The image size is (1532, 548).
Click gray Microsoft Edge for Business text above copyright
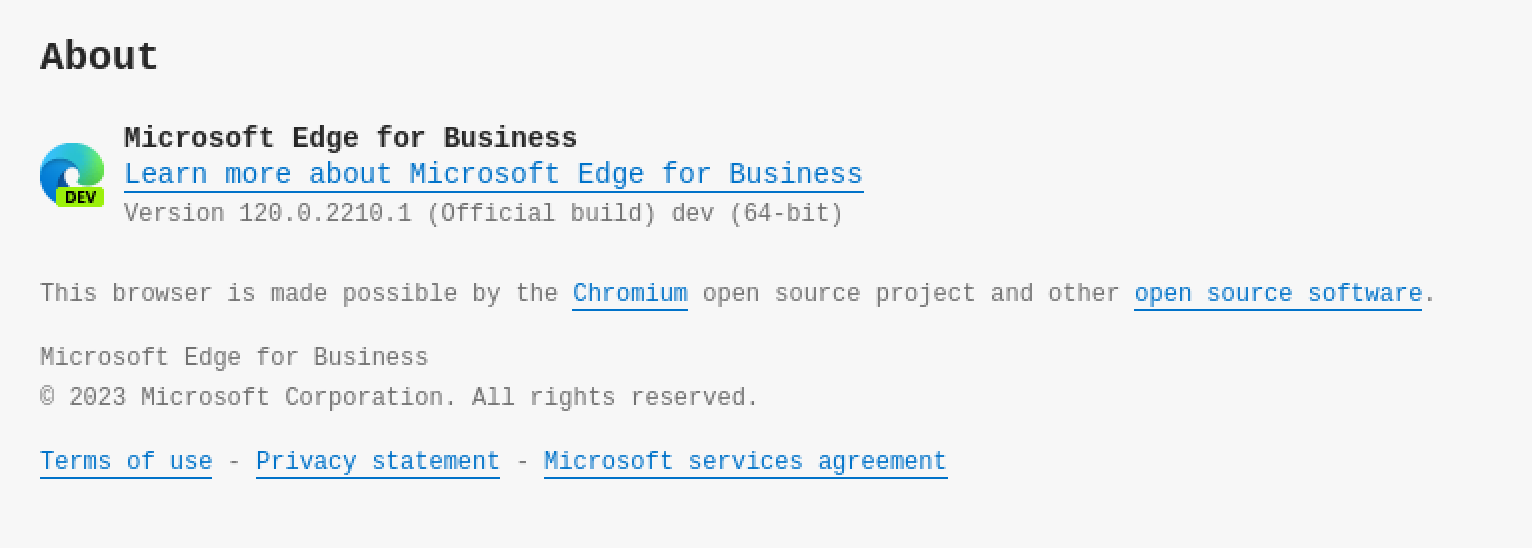click(x=234, y=358)
